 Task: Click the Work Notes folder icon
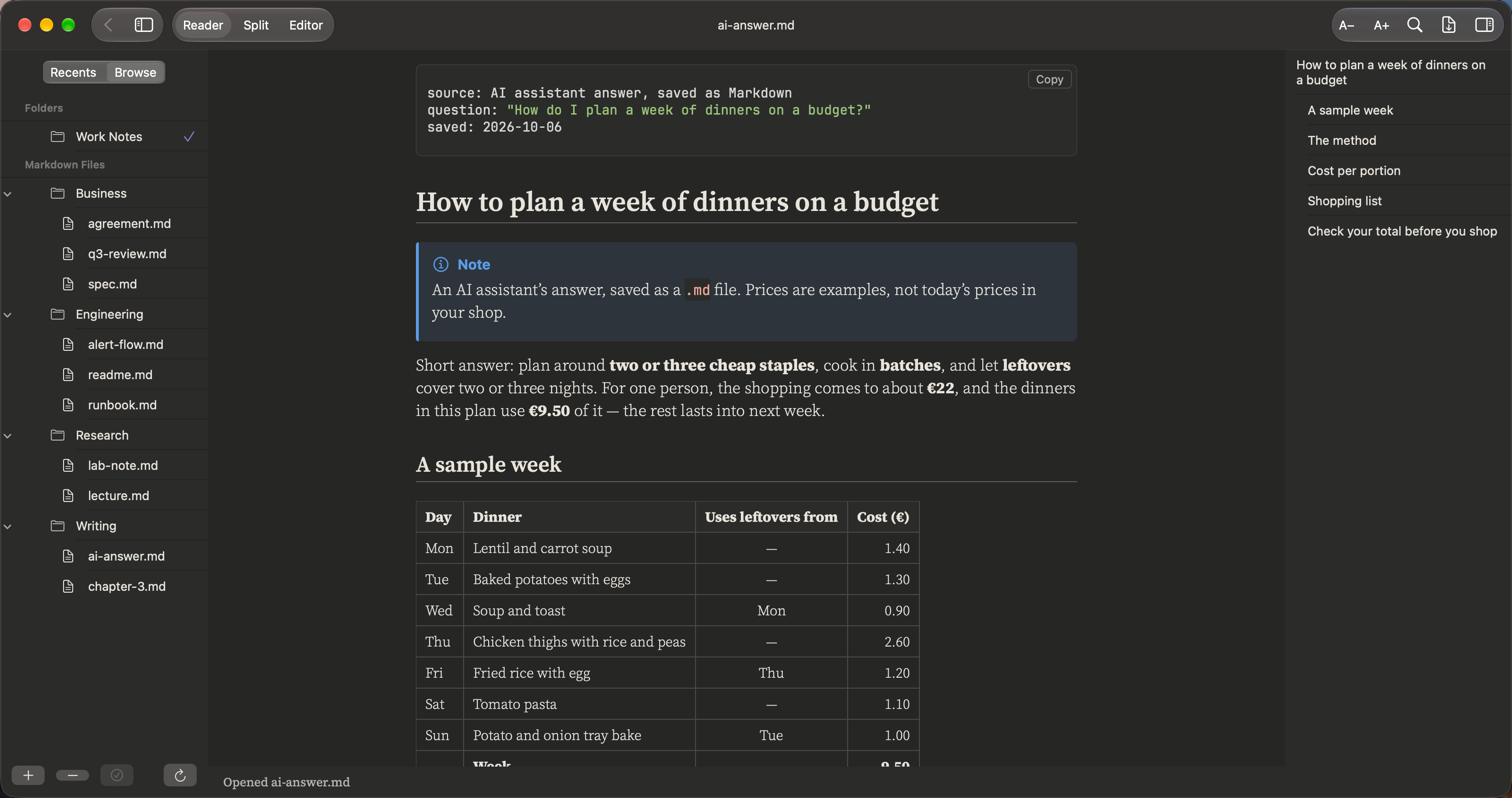pyautogui.click(x=57, y=137)
